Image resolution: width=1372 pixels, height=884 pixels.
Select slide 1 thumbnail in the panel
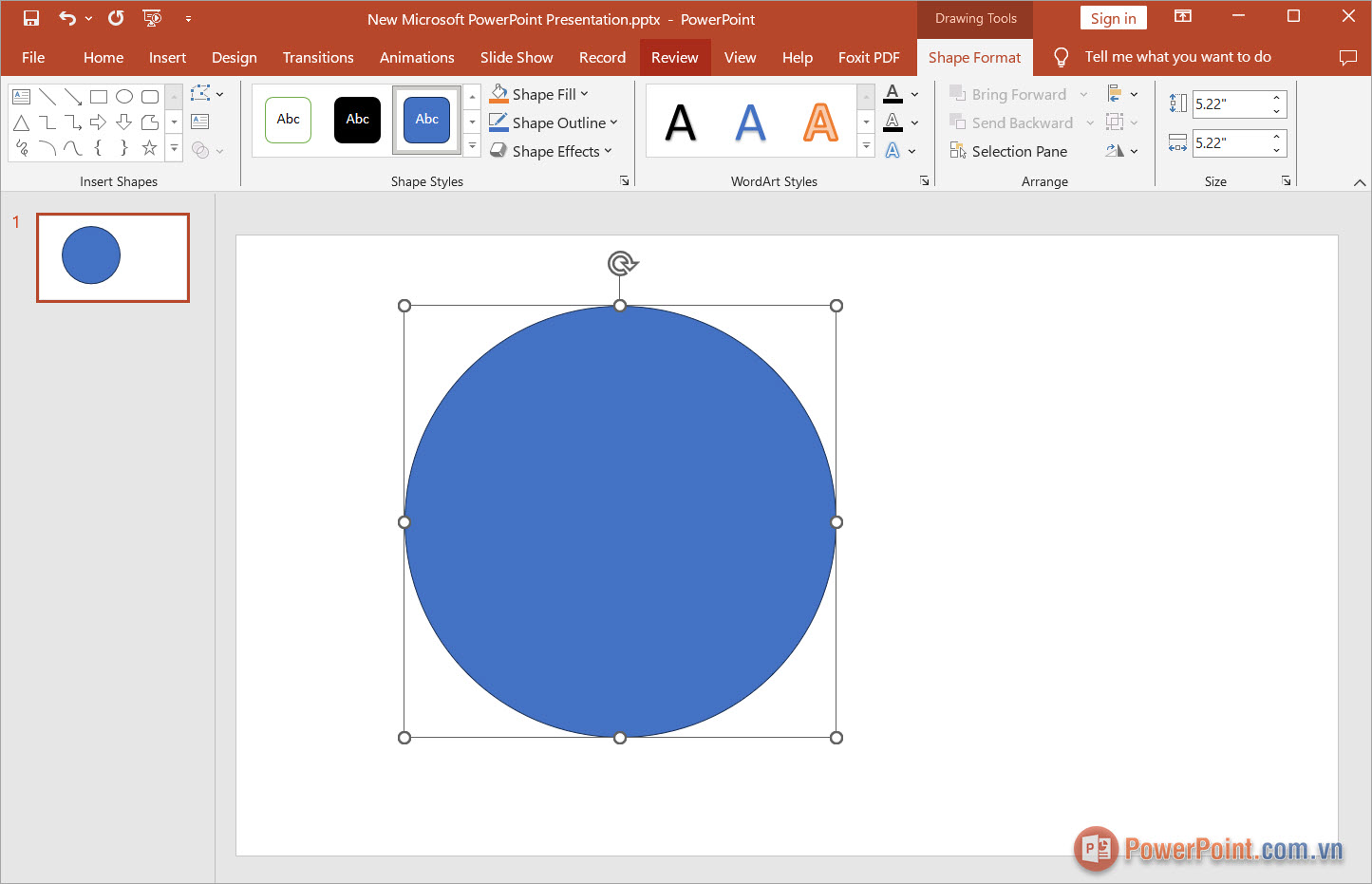[113, 257]
